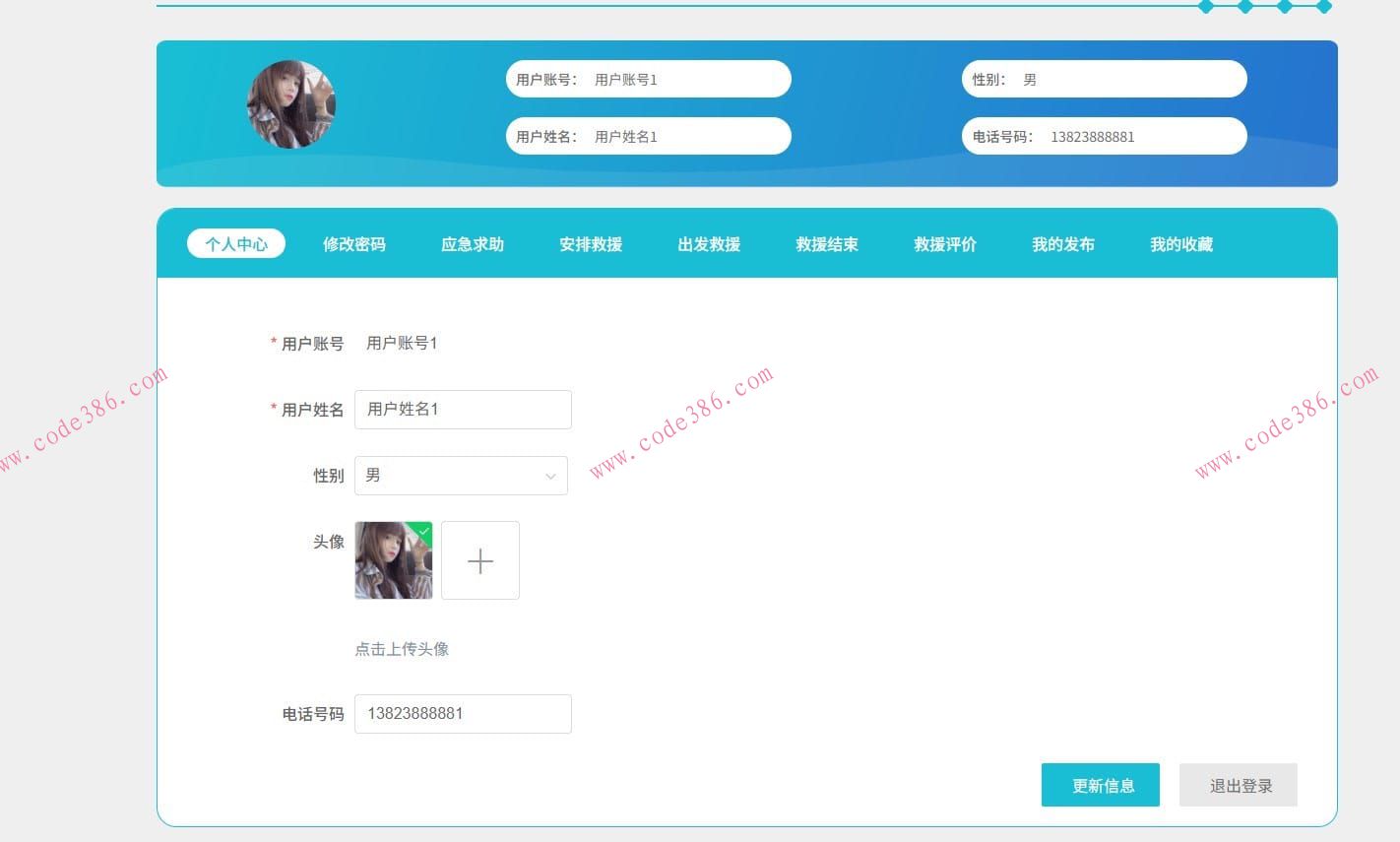Click the 点击上传头像 link

click(x=402, y=649)
